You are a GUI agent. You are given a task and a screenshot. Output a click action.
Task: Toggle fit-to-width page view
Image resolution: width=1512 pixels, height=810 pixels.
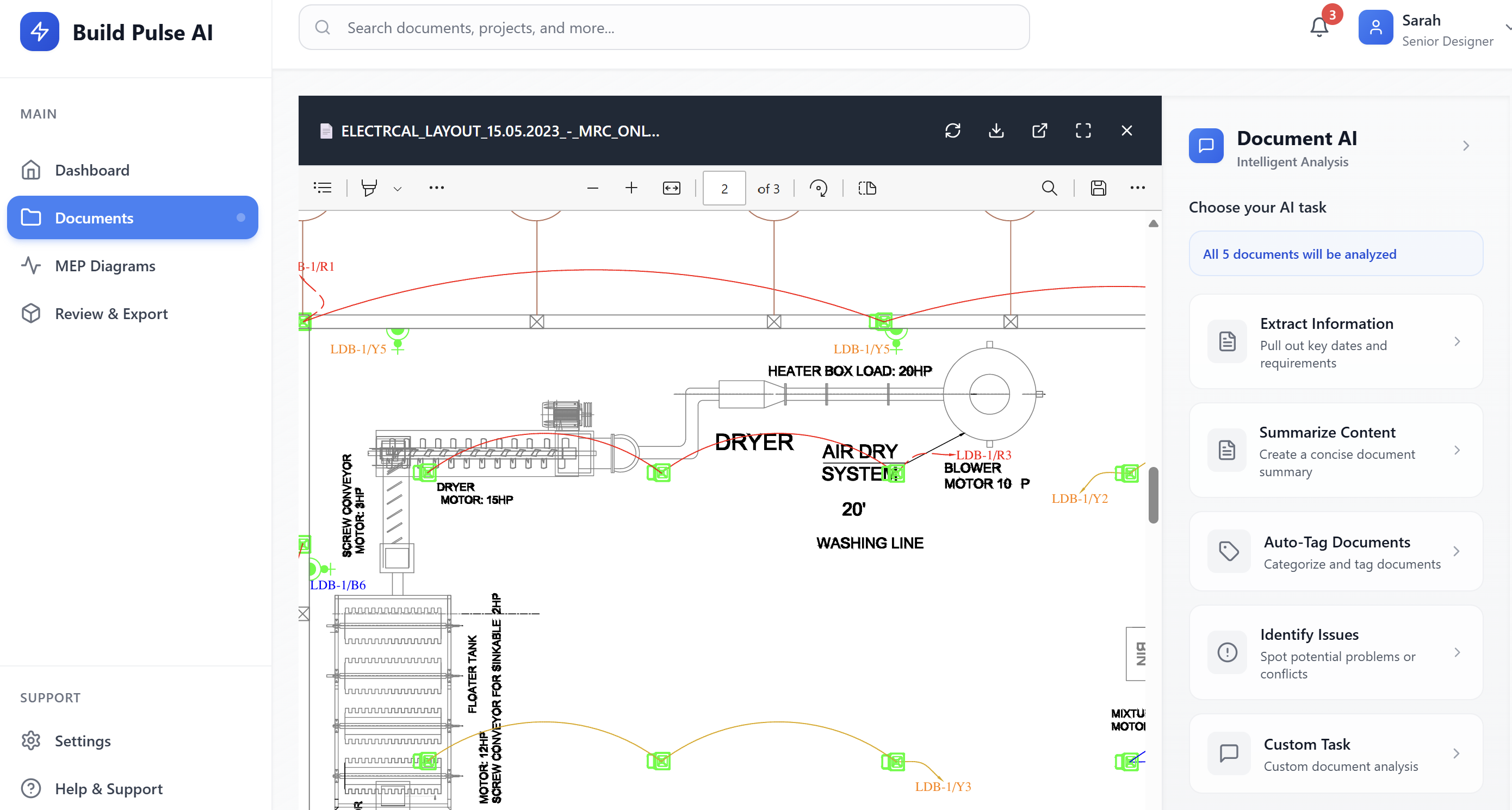click(x=672, y=188)
